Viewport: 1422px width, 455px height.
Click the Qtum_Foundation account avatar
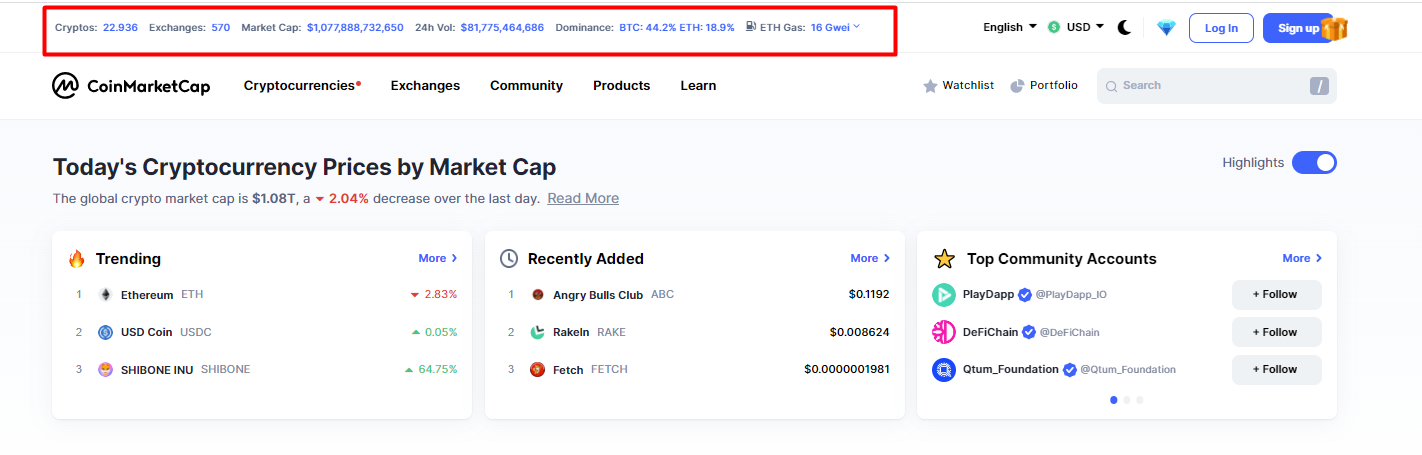click(944, 370)
